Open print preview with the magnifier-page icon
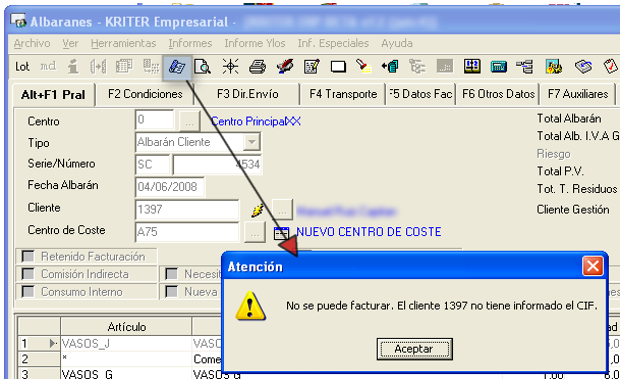Viewport: 624px width, 384px height. click(x=203, y=66)
